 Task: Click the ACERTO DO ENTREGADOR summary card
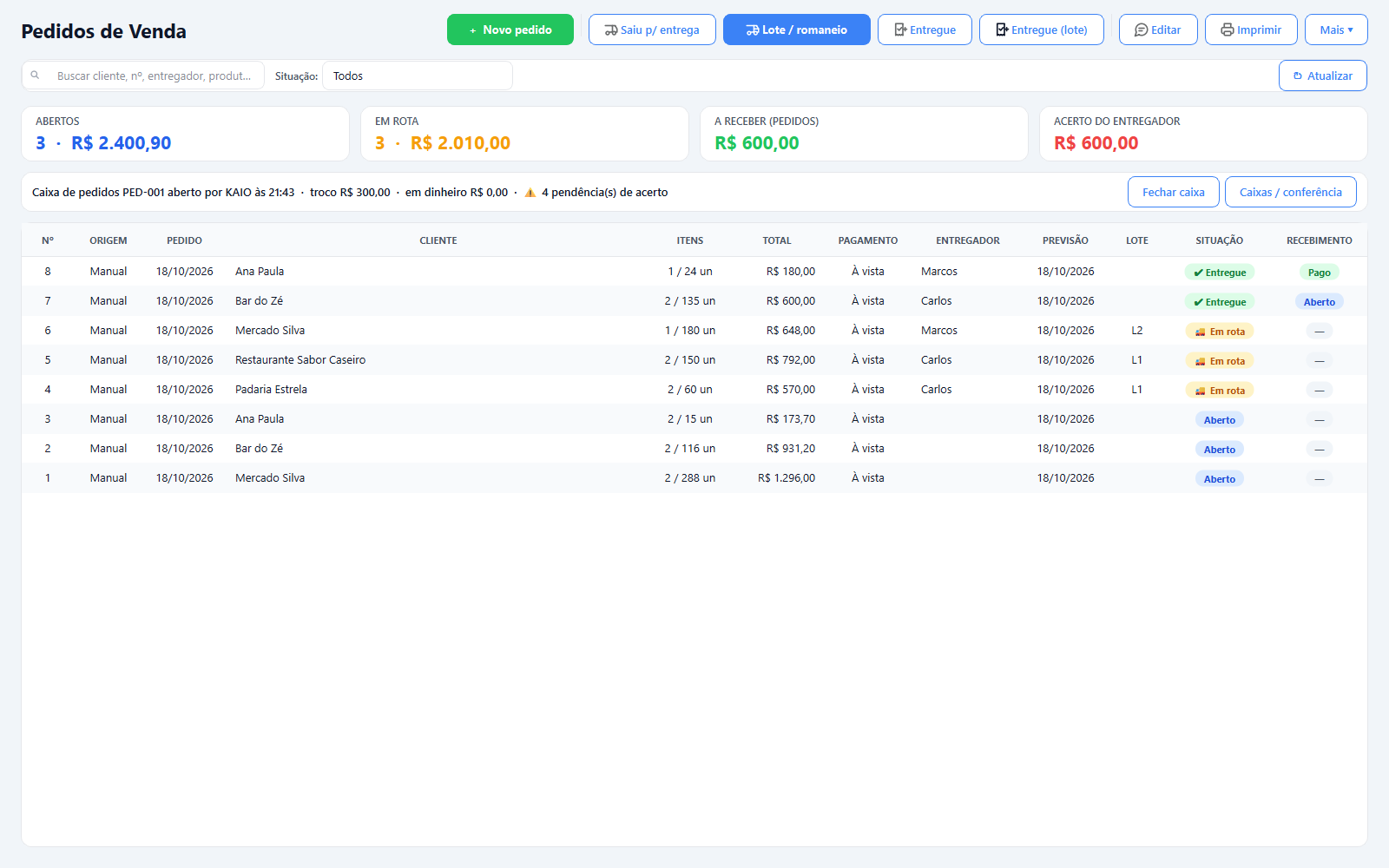tap(1203, 134)
